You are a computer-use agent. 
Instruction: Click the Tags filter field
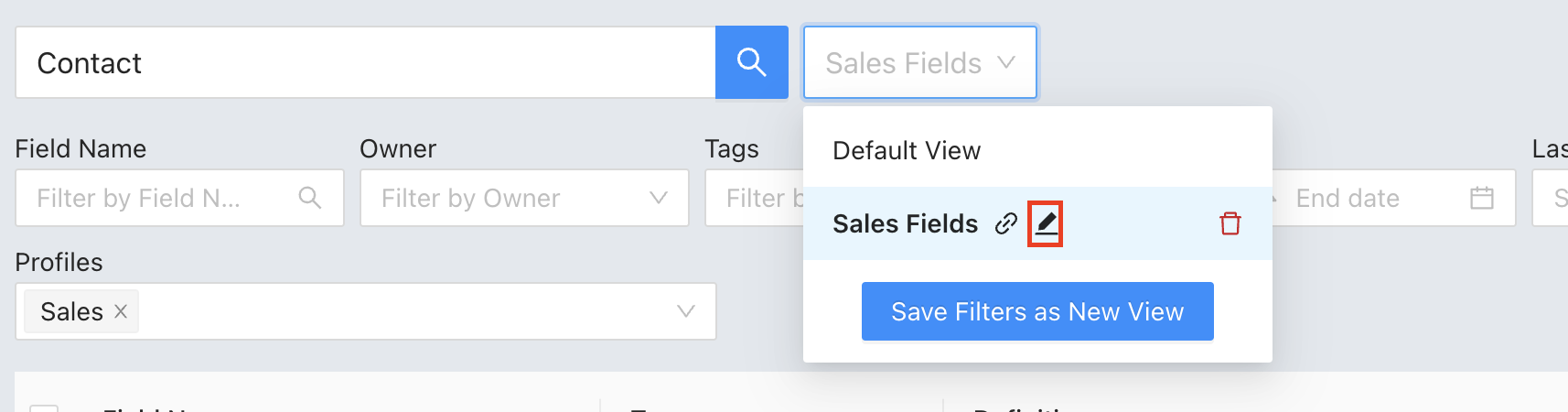pyautogui.click(x=754, y=198)
